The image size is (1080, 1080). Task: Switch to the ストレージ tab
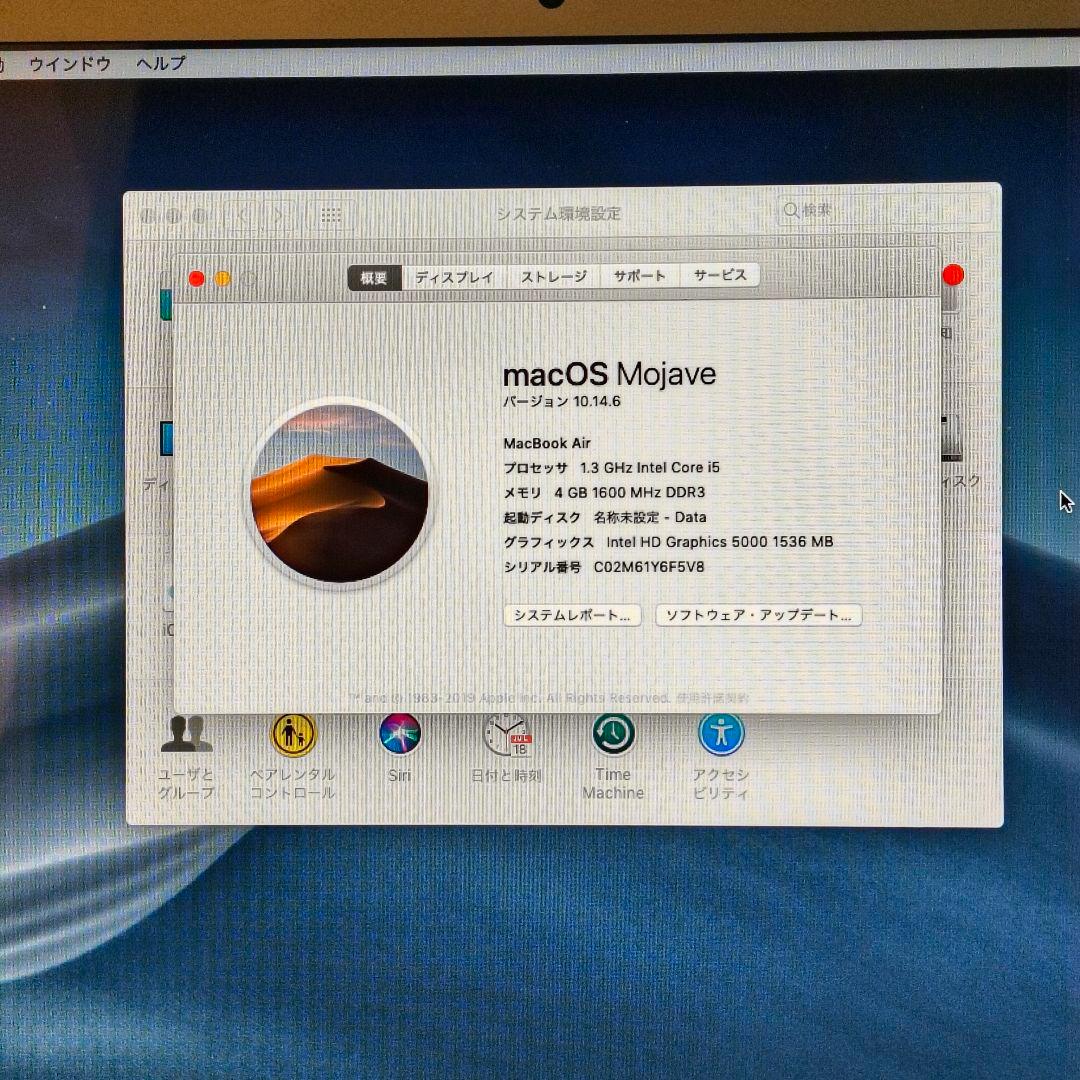[552, 276]
